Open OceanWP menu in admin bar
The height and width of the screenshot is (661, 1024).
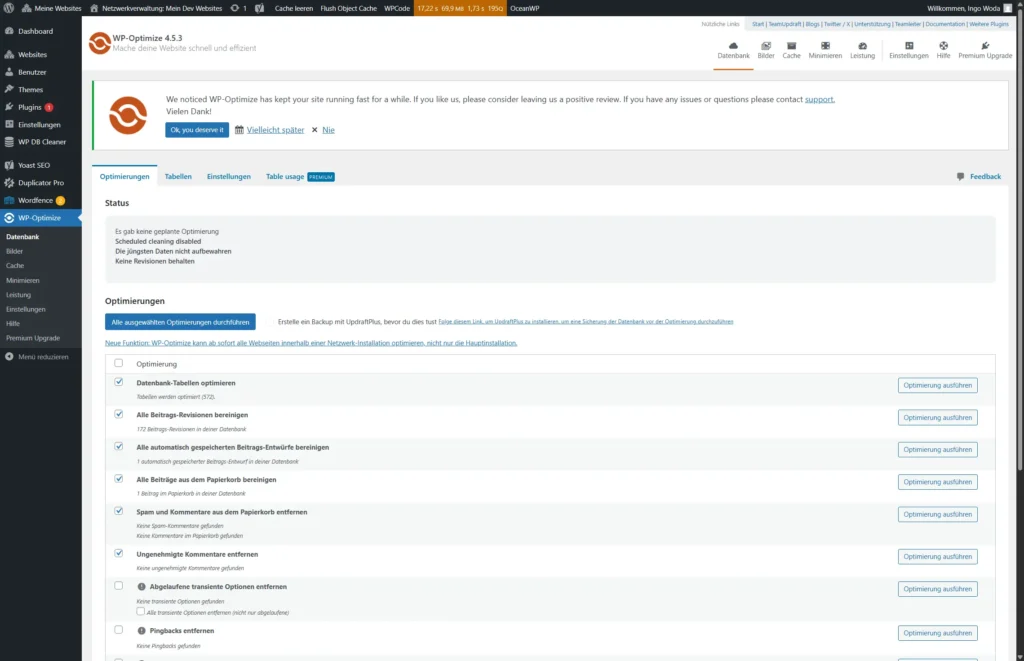point(524,8)
